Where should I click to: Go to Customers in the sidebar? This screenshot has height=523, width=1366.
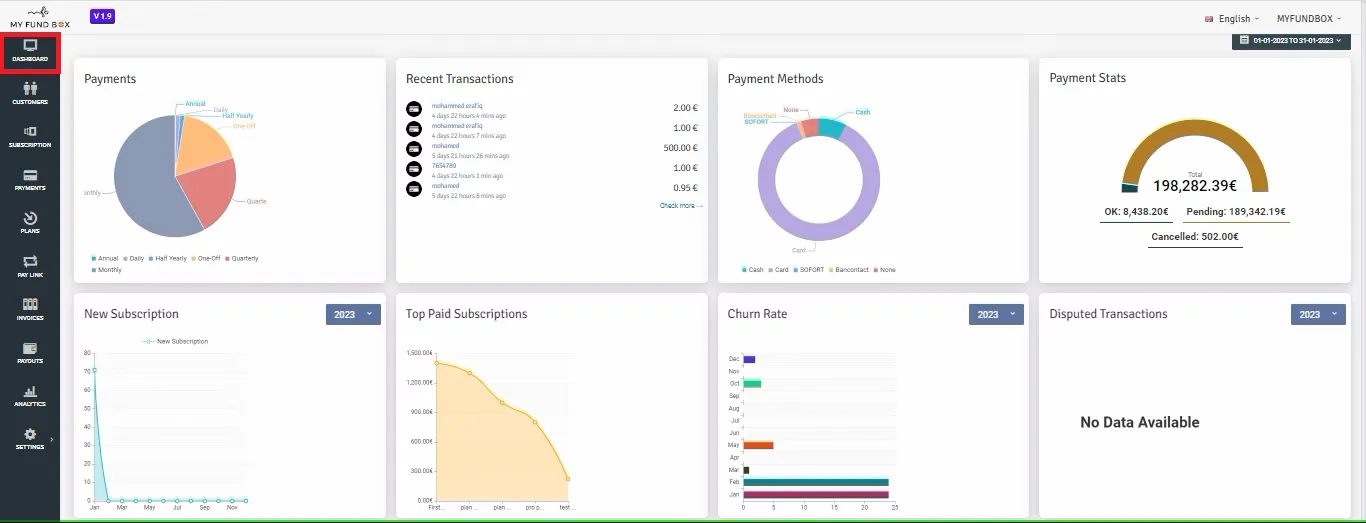(x=30, y=89)
